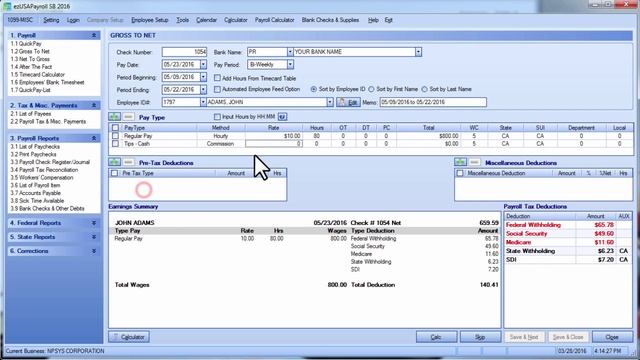Screen dimensions: 640x360
Task: Open the YOUR BANK NAME dropdown arrow
Action: click(x=418, y=52)
